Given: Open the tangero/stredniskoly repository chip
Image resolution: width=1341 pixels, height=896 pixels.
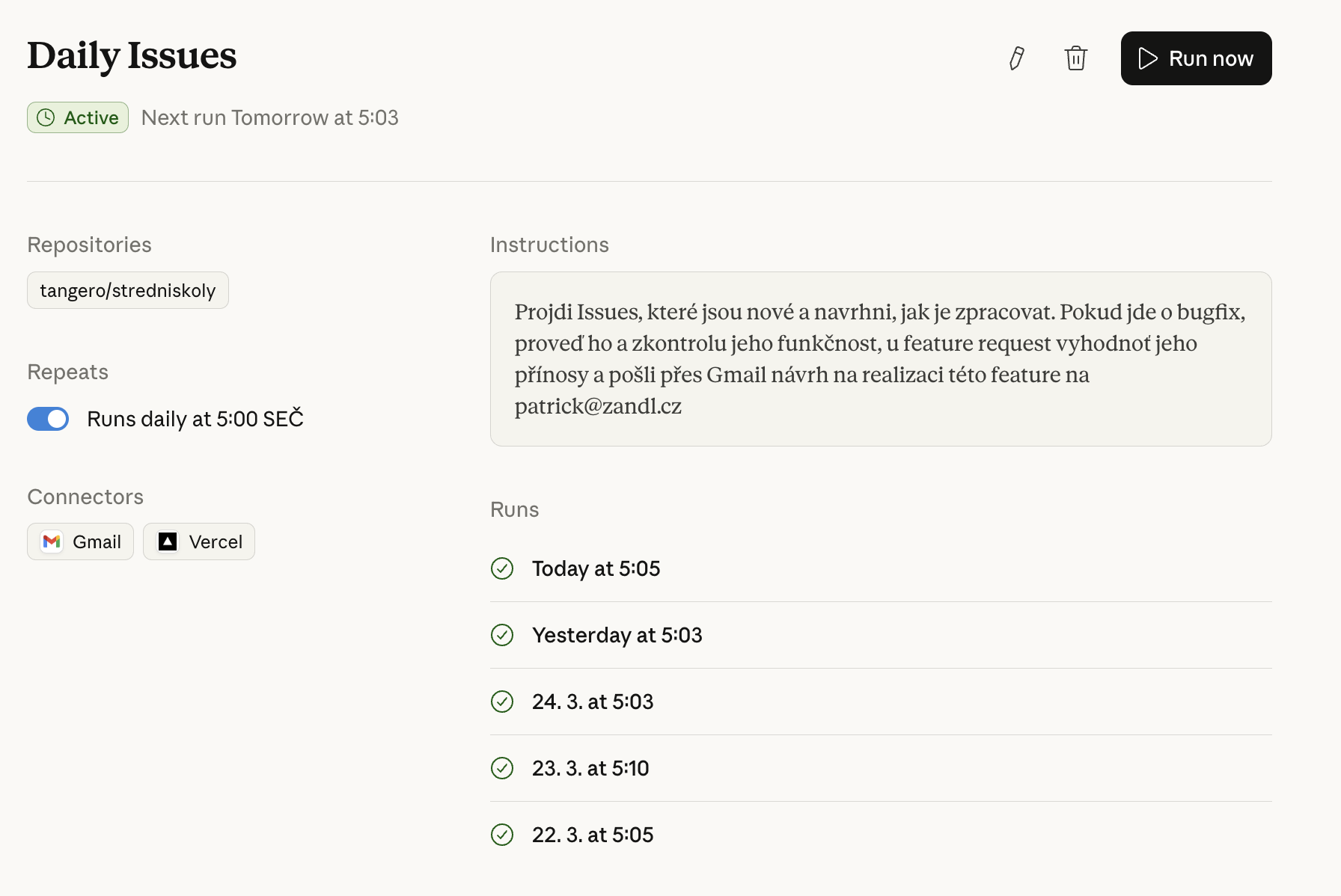Looking at the screenshot, I should pos(128,290).
